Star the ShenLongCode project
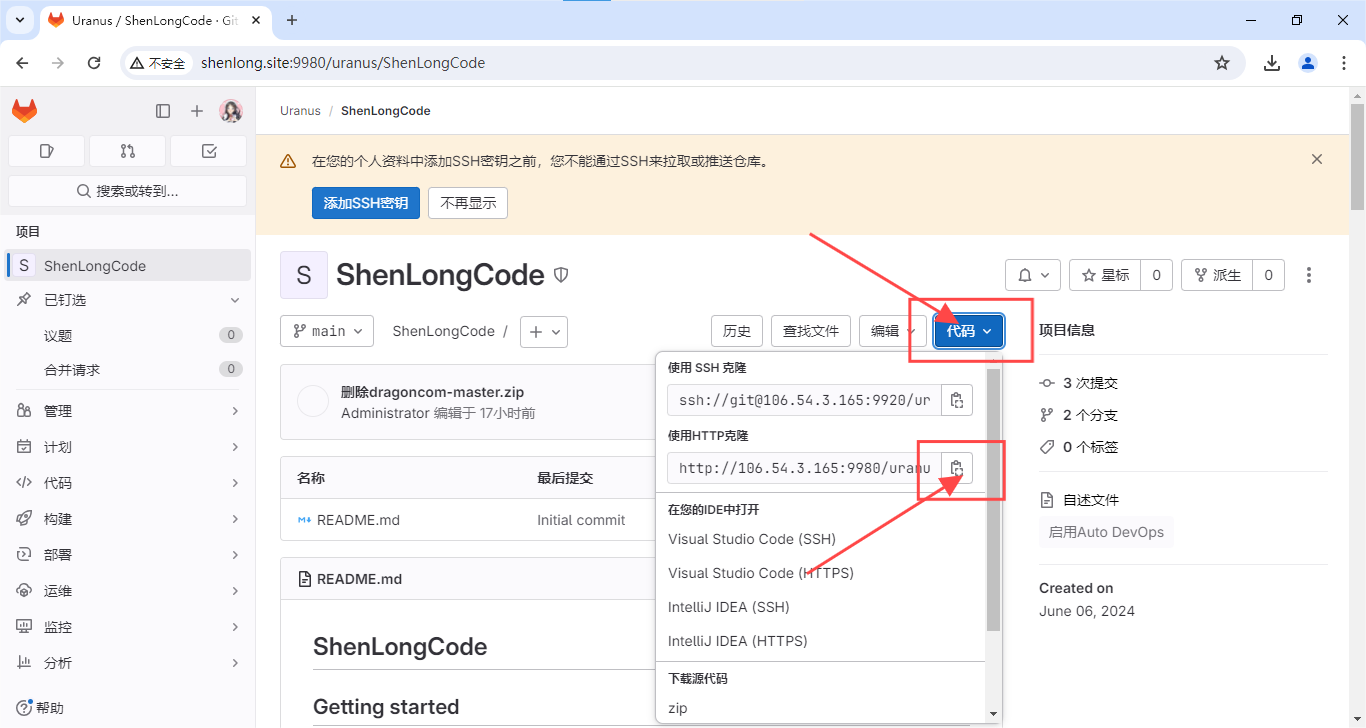The height and width of the screenshot is (728, 1366). (1105, 275)
